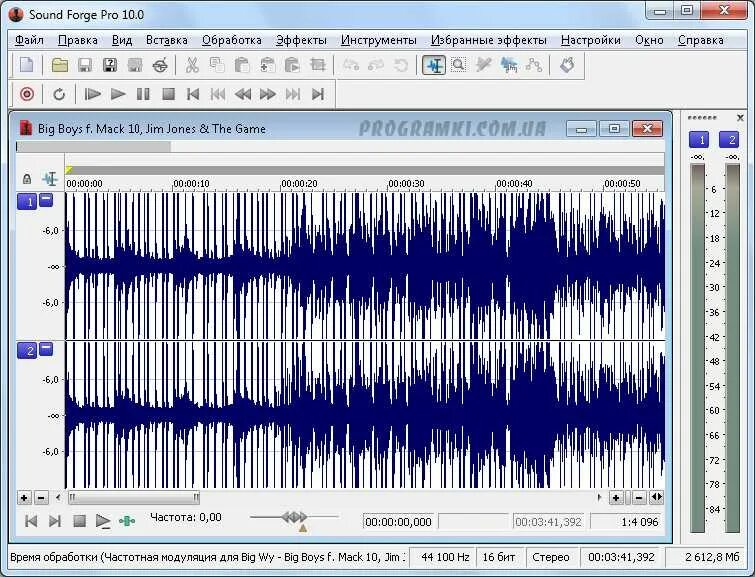Toggle meter channel 1 button
The width and height of the screenshot is (755, 577).
699,140
